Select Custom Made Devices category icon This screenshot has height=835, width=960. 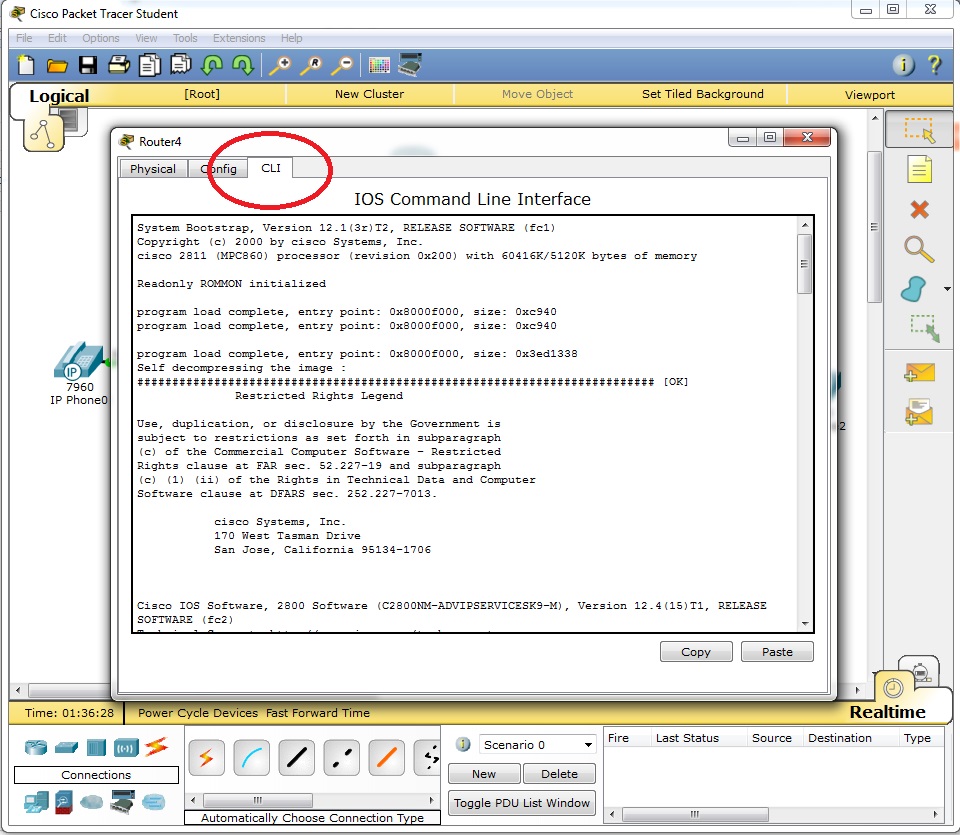pyautogui.click(x=122, y=802)
